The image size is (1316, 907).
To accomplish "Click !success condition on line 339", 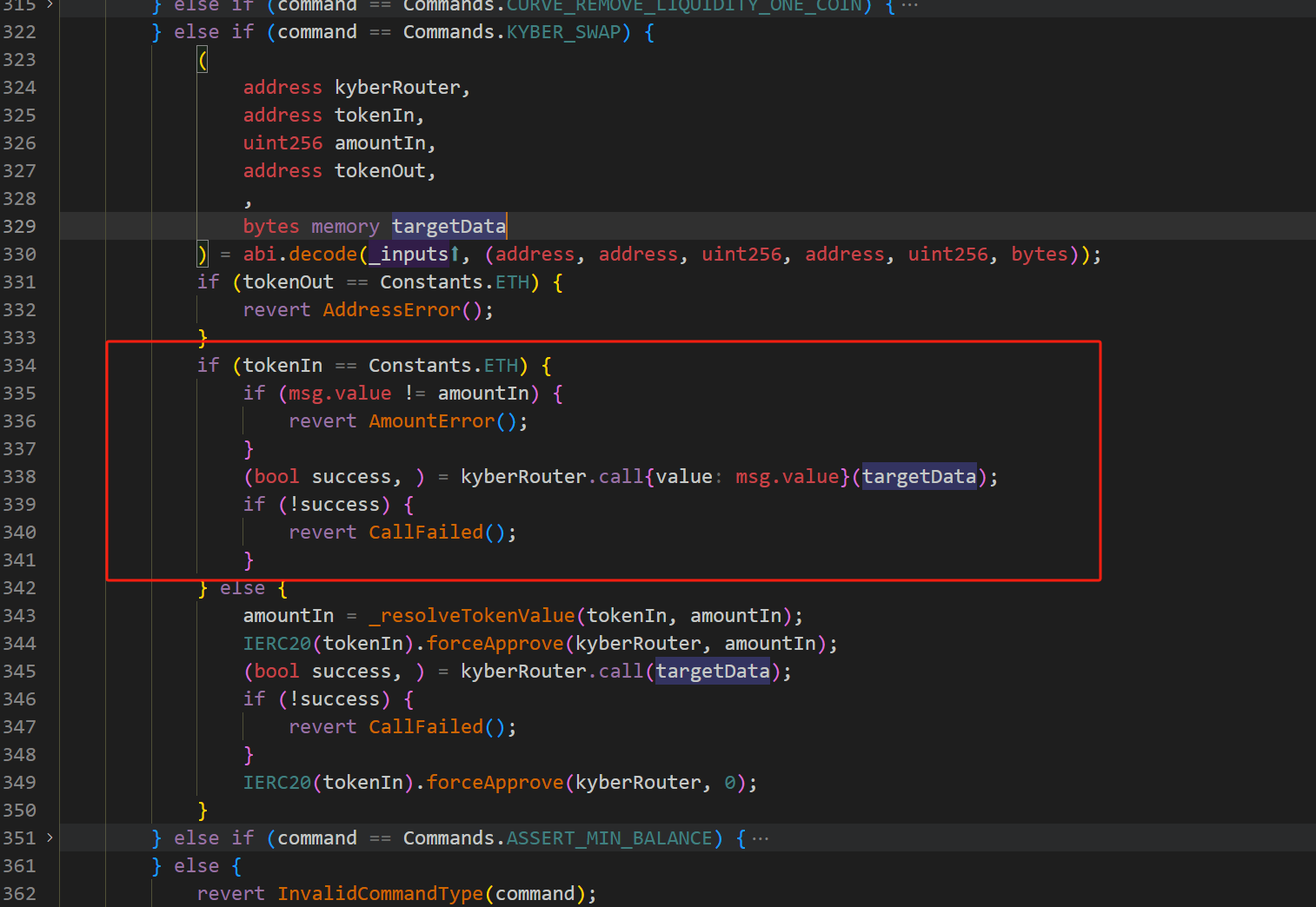I will point(334,505).
